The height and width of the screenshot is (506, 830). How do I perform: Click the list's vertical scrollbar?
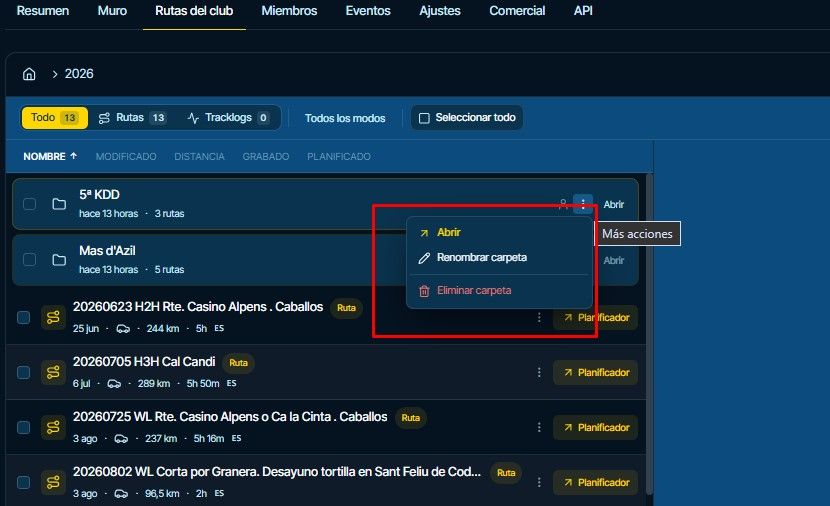[649, 333]
